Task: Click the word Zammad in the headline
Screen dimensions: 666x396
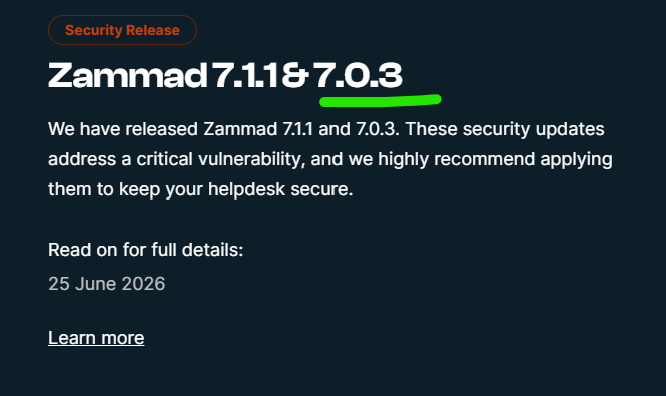Action: [128, 76]
